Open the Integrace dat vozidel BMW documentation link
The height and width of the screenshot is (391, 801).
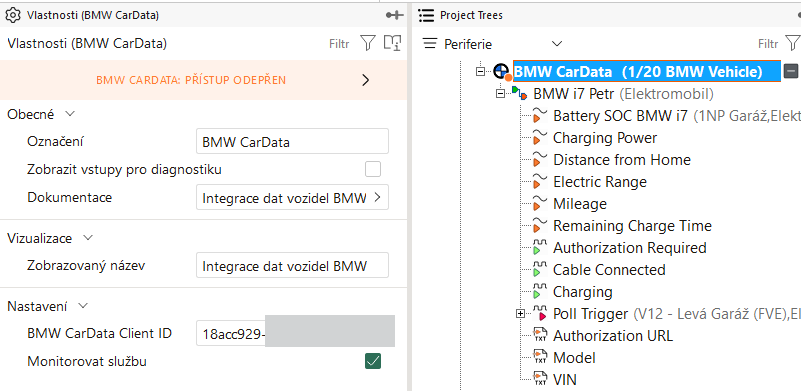pos(292,197)
